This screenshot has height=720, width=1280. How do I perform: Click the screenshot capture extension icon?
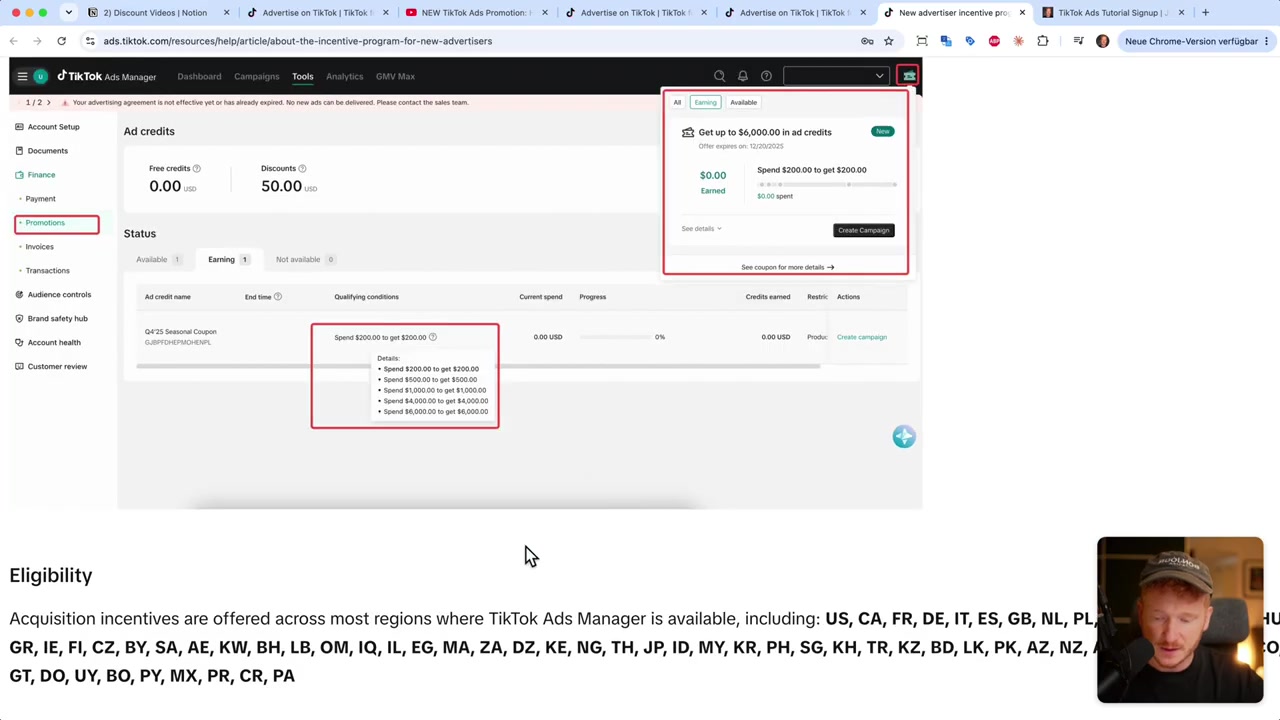coord(922,41)
